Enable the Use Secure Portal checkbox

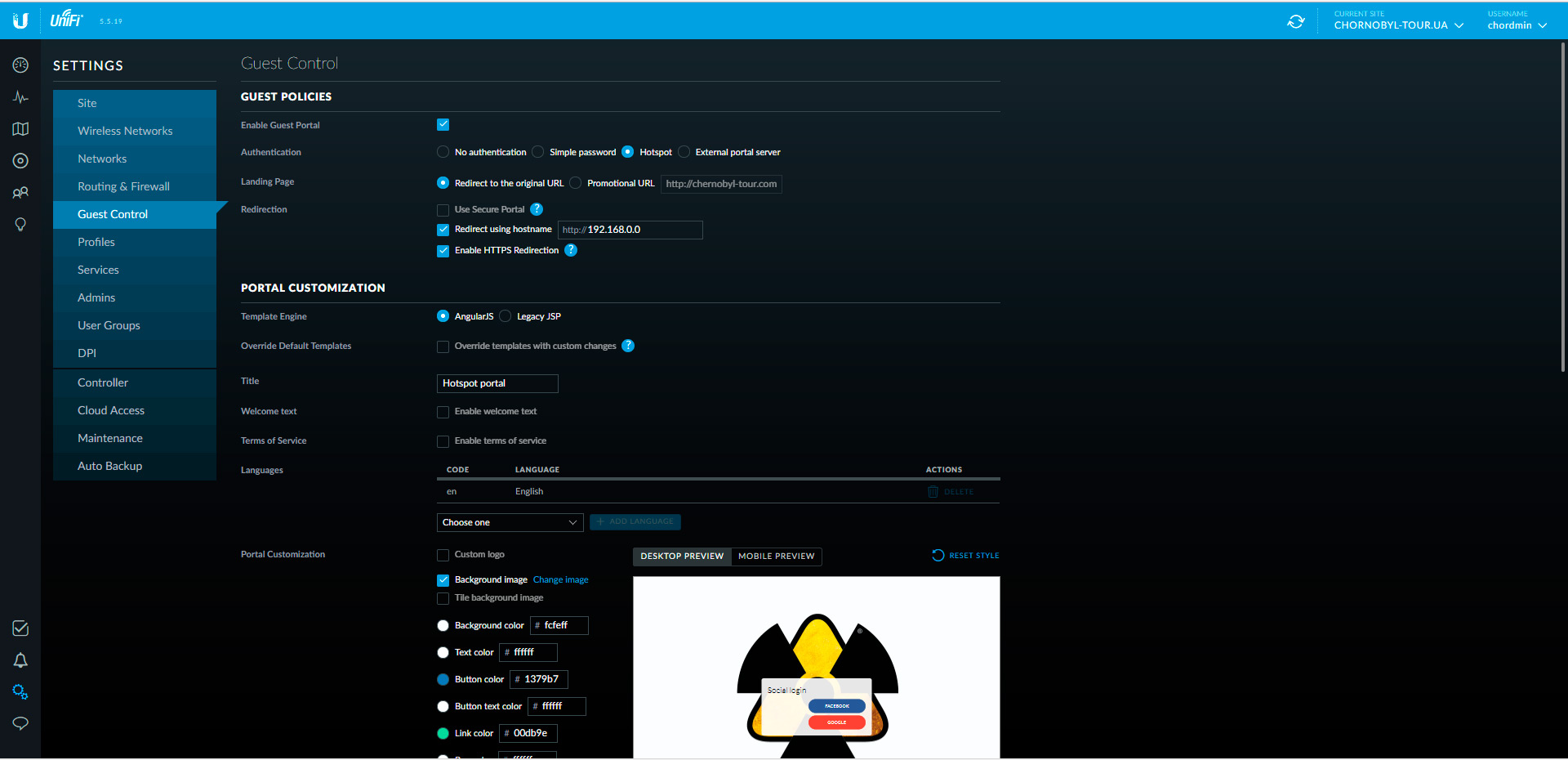tap(443, 210)
